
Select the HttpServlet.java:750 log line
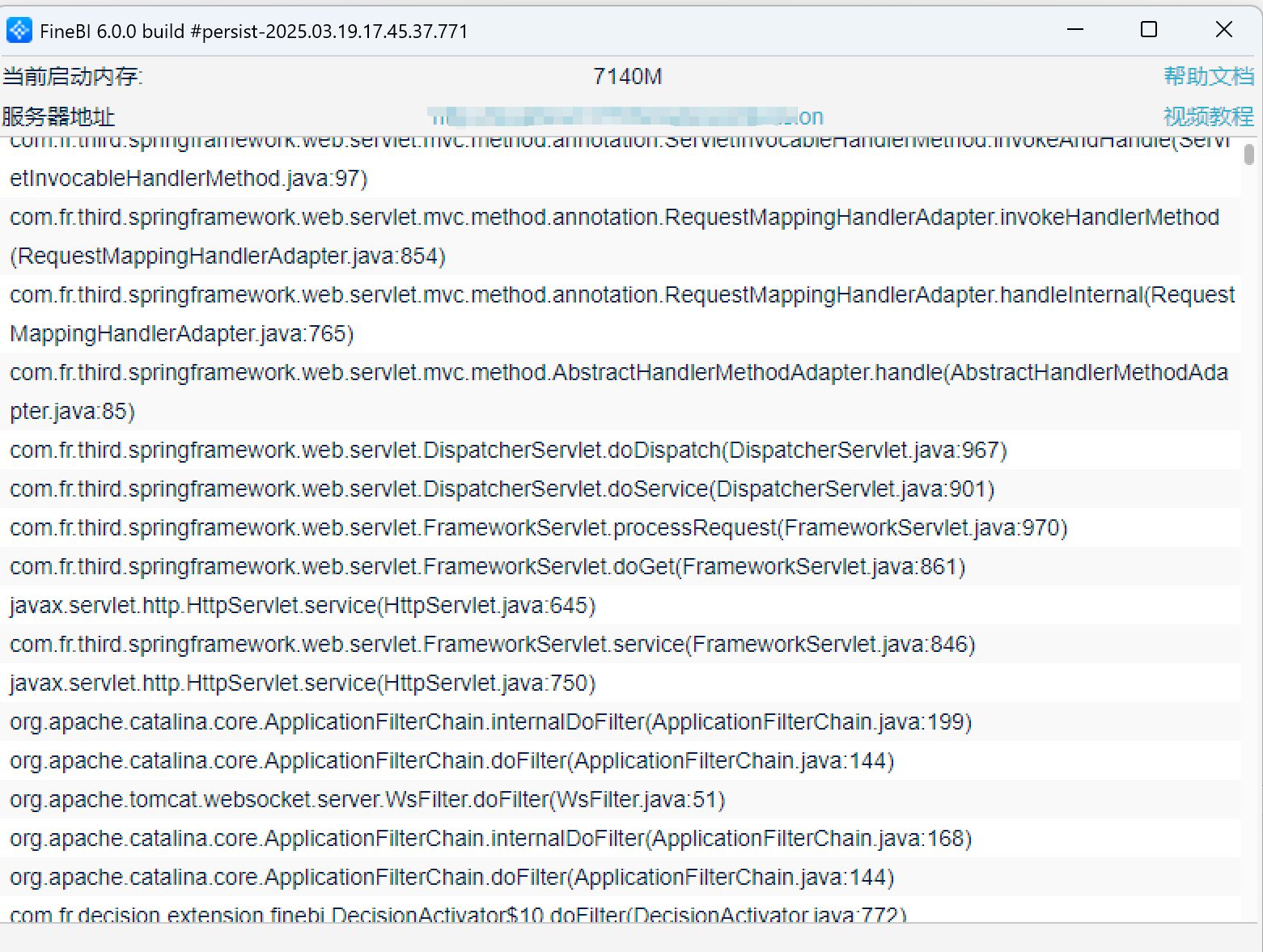click(x=303, y=683)
